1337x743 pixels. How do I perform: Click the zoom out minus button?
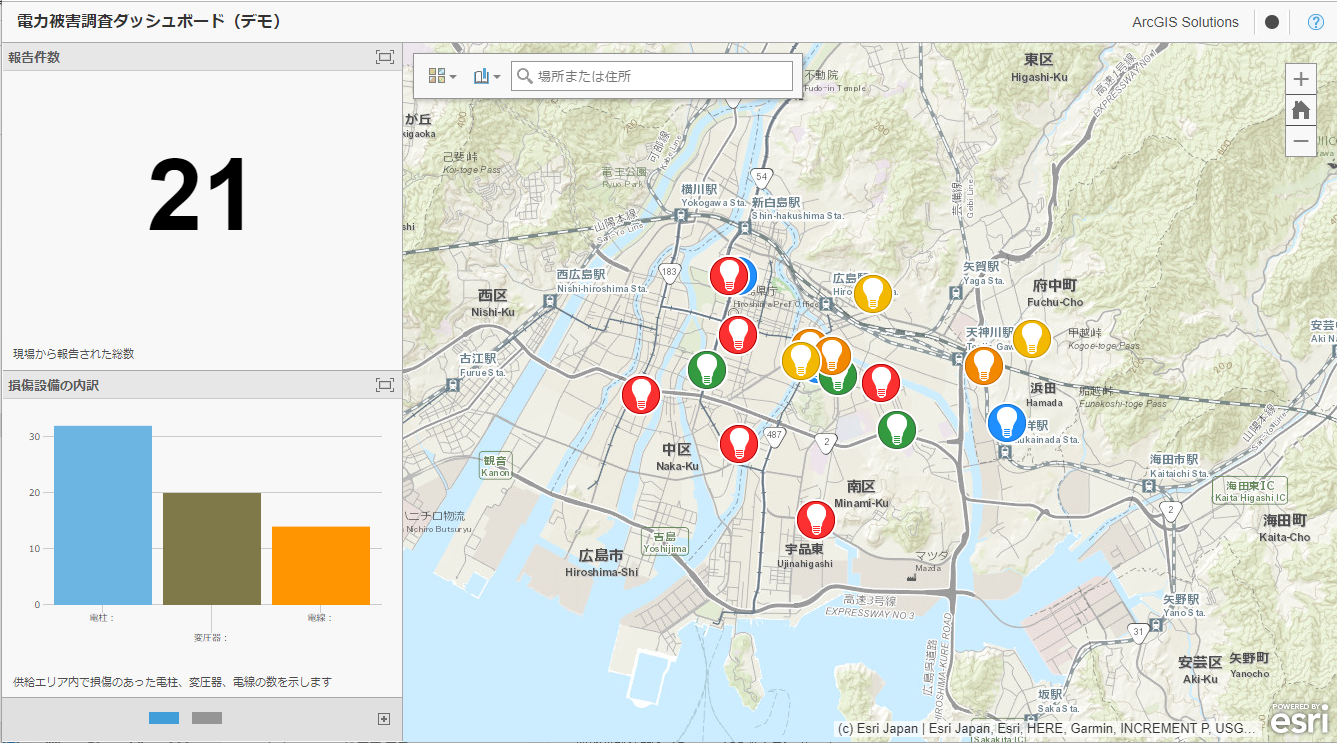pyautogui.click(x=1300, y=141)
